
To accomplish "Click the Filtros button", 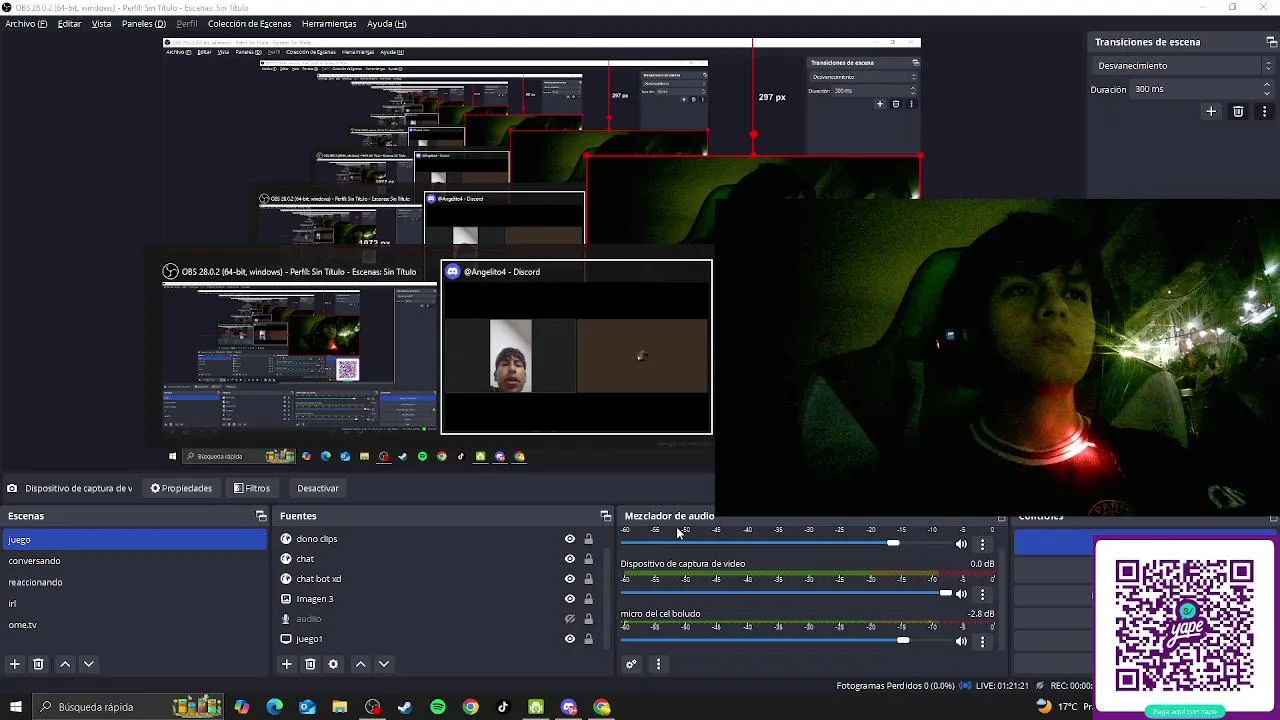I will (252, 488).
